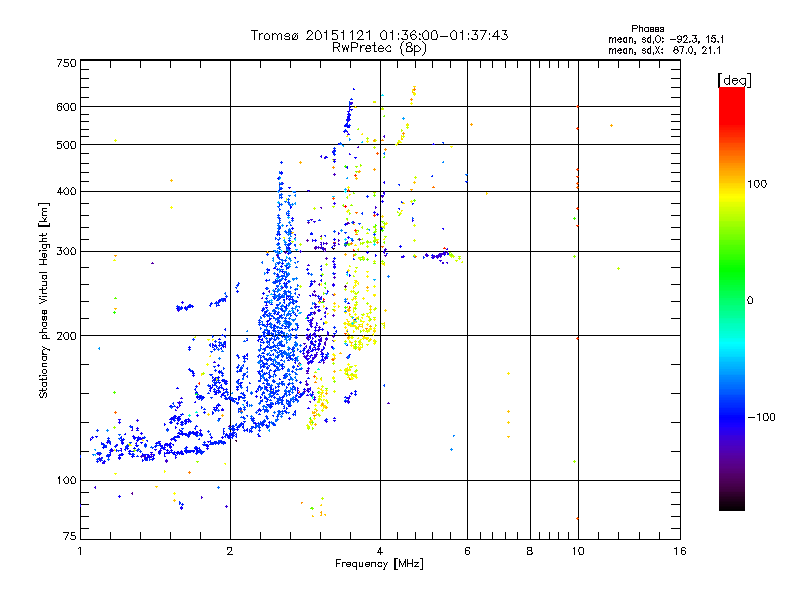
Task: Click the y-axis tick label '100'
Action: [x=67, y=481]
